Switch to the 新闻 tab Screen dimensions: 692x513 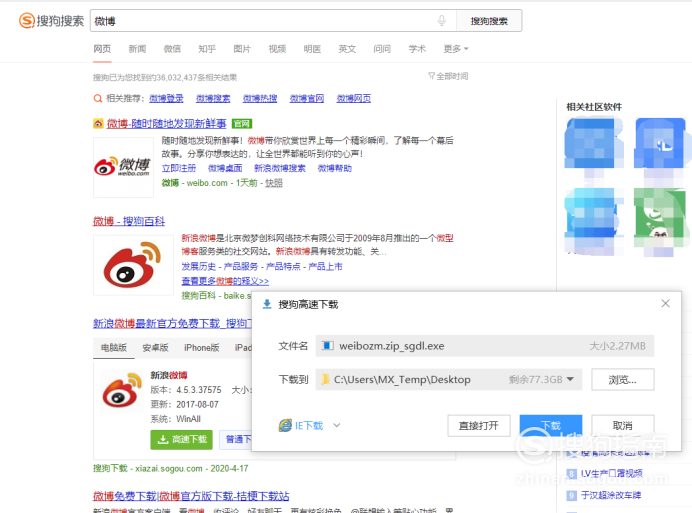tap(137, 49)
